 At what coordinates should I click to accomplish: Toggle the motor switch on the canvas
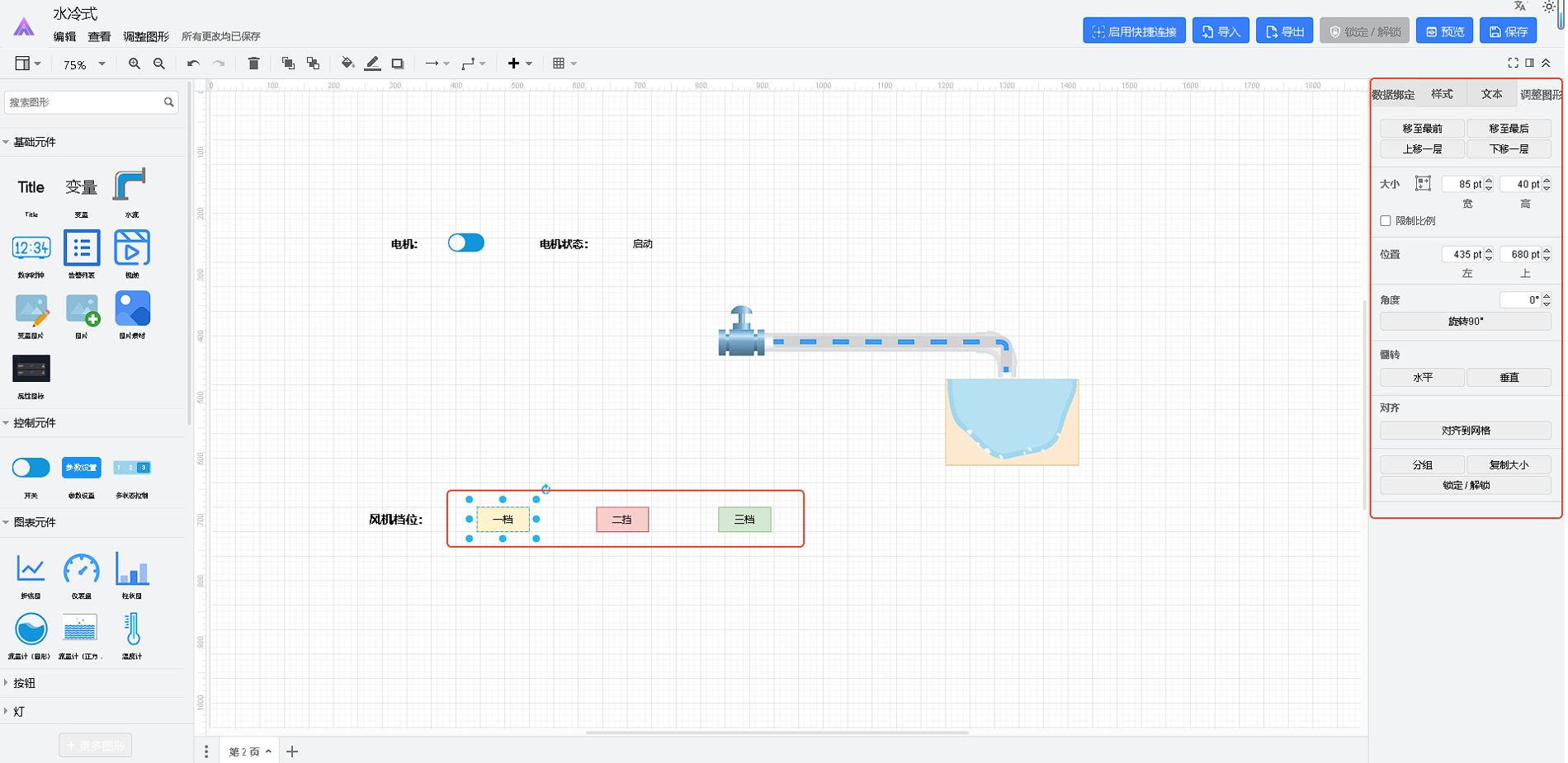point(466,243)
